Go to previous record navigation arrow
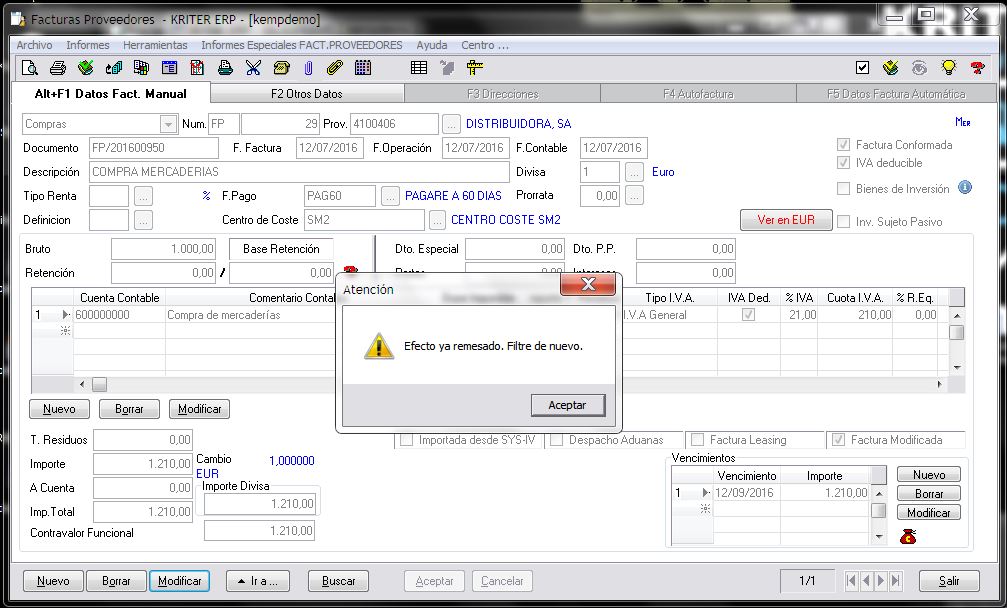This screenshot has height=608, width=1007. [x=866, y=580]
